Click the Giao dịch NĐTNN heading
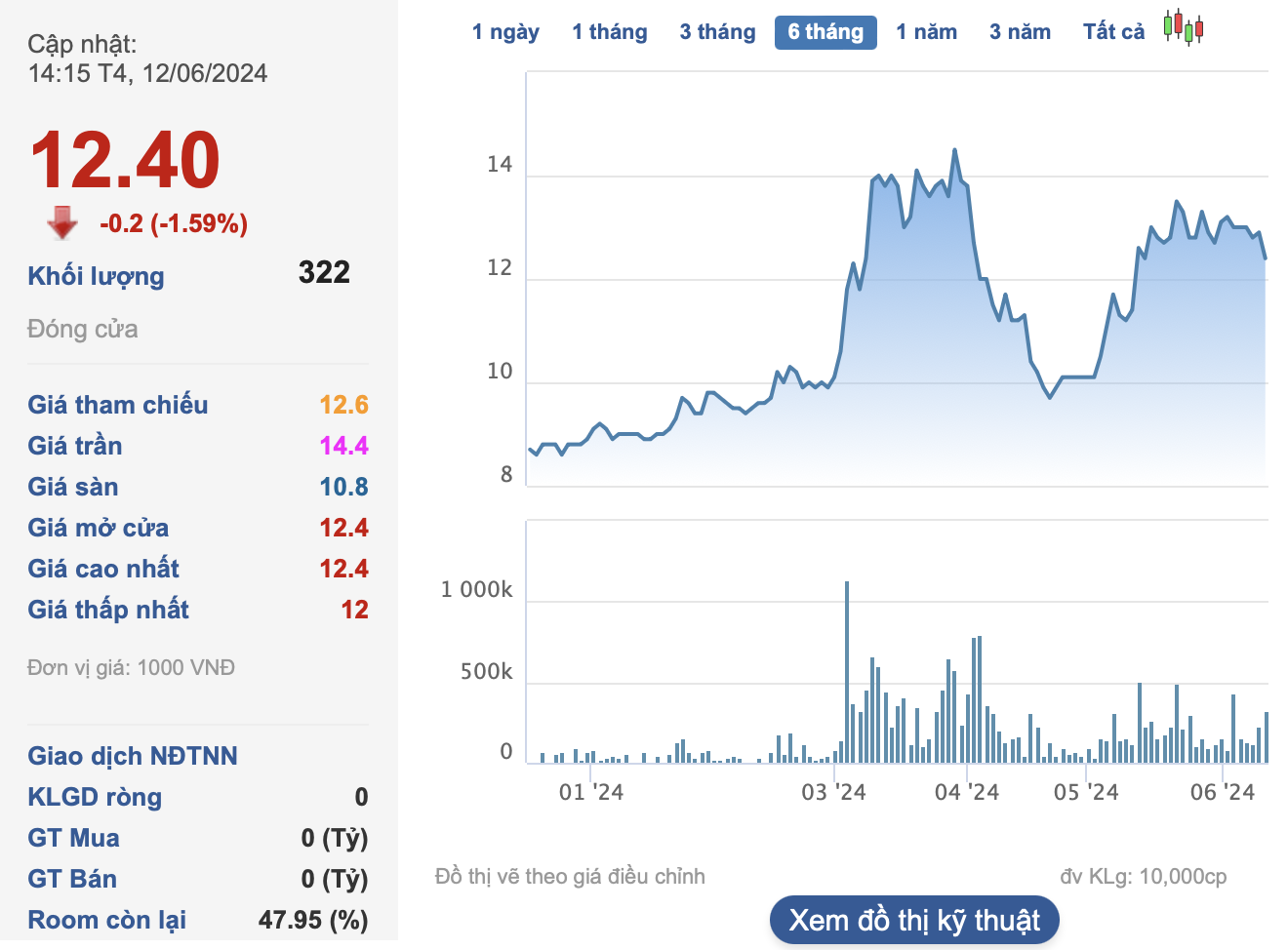The height and width of the screenshot is (950, 1288). 133,756
